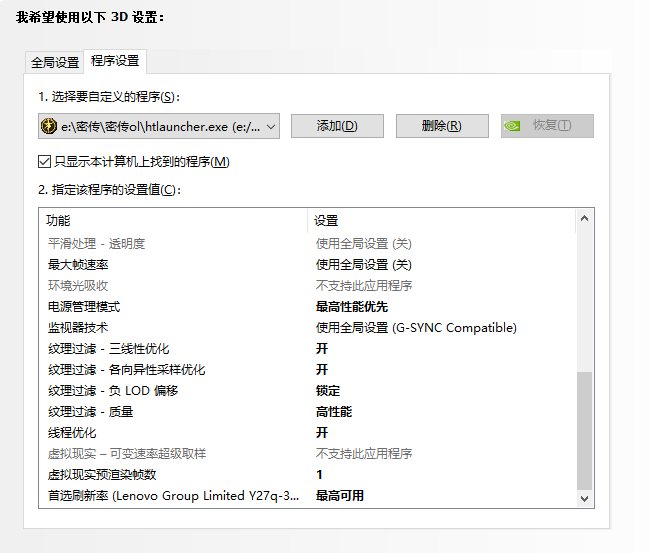Open the 最高性能优先 power mode setting
Screen dimensions: 650x553
352,307
